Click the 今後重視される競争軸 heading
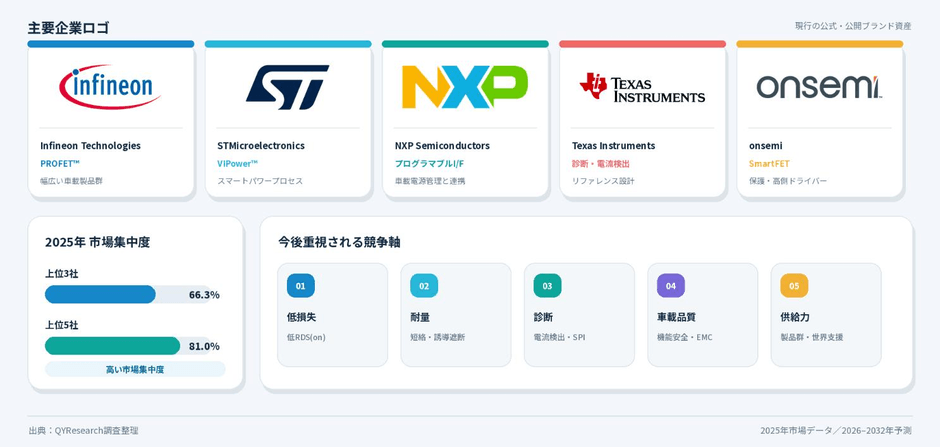Screen dimensions: 940x447 (x=339, y=242)
